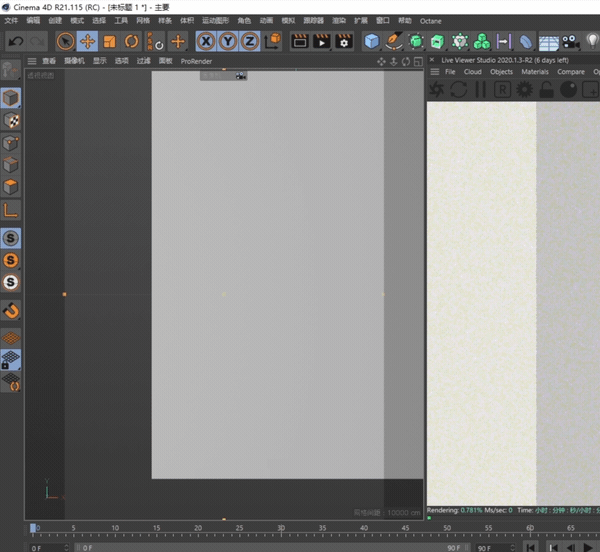Viewport: 600px width, 552px height.
Task: Switch to Polygons mode
Action: pos(11,187)
